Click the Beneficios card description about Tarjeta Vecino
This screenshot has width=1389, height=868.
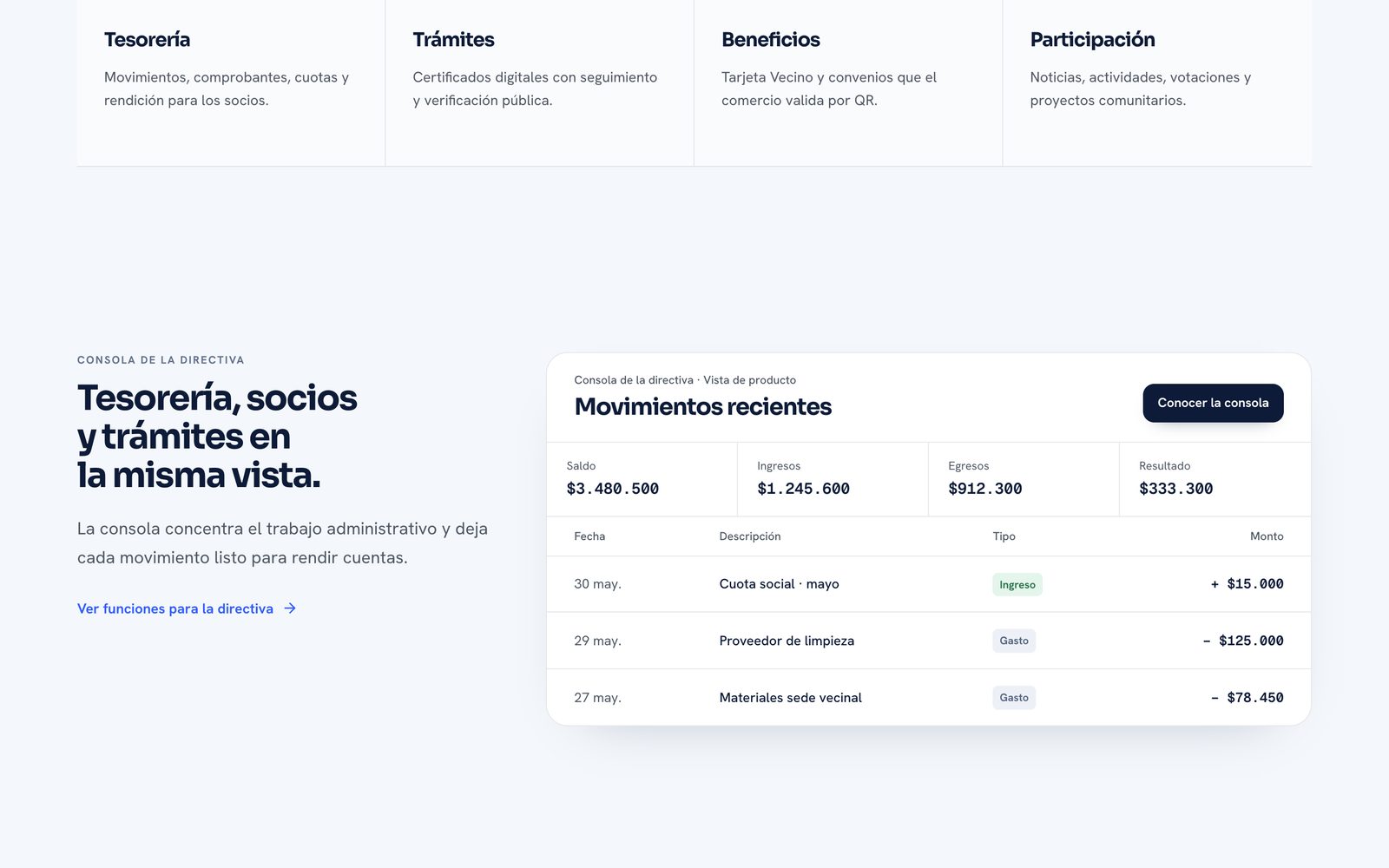click(829, 89)
